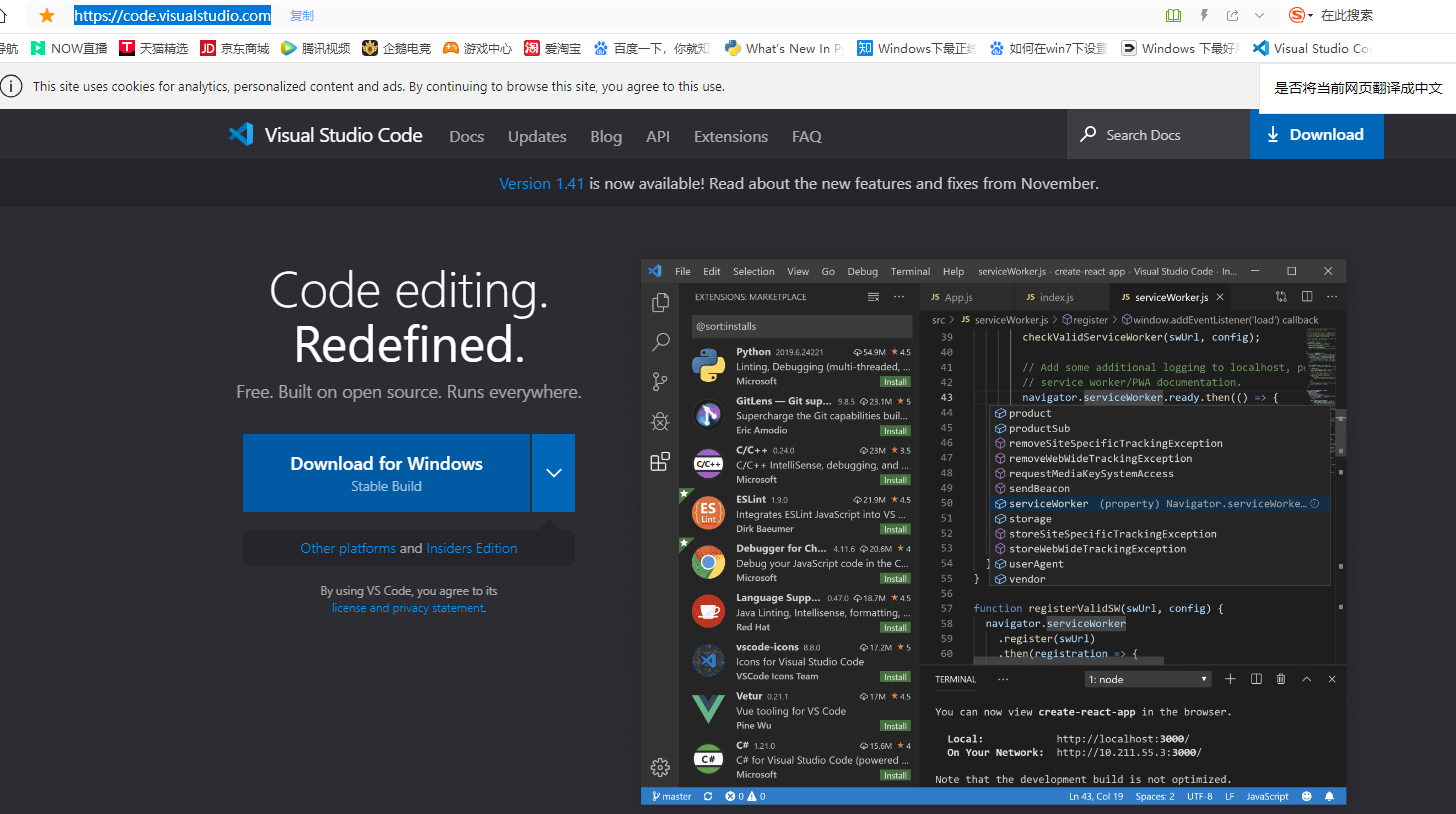Click the clear extensions list icon in Marketplace header
This screenshot has height=814, width=1456.
pos(873,297)
